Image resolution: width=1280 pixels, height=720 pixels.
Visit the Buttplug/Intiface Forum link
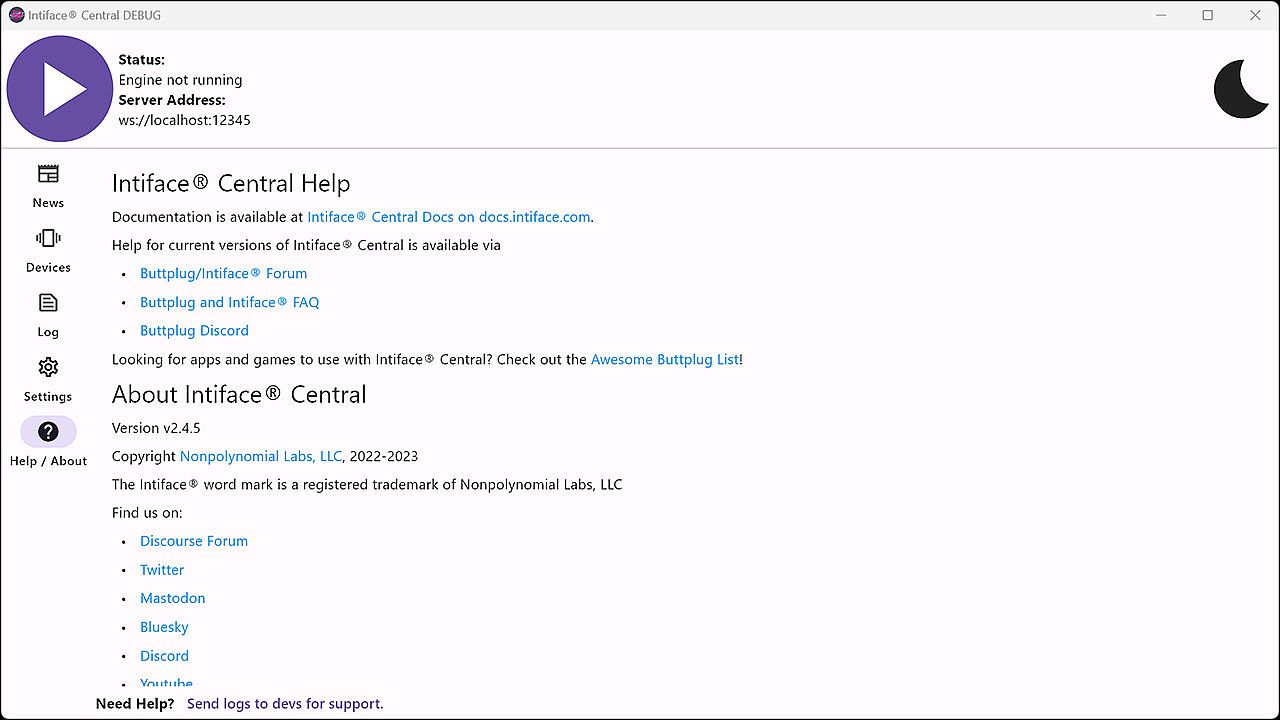(x=224, y=274)
